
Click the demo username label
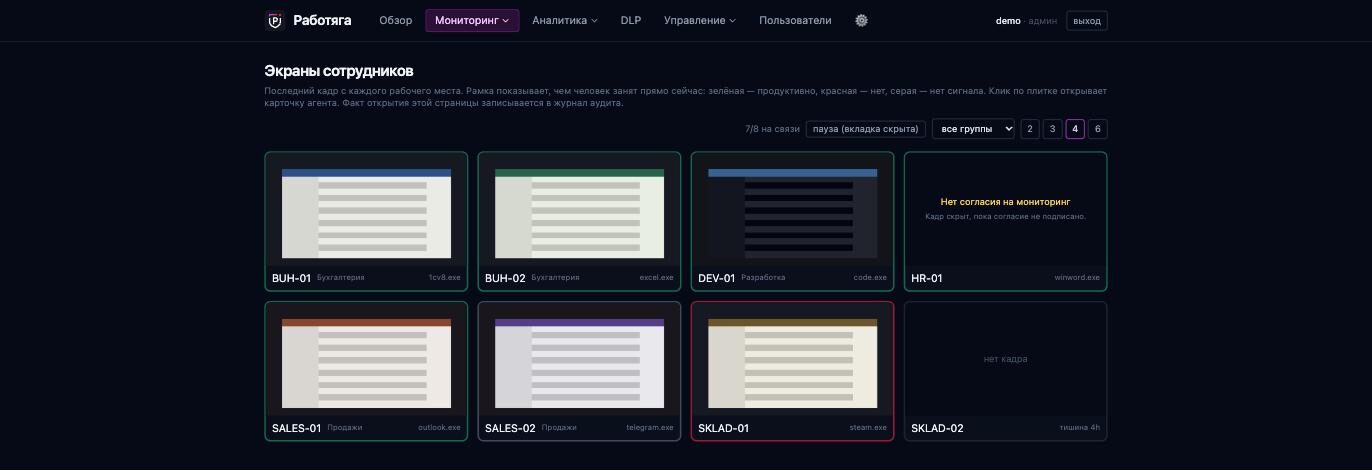(1008, 20)
